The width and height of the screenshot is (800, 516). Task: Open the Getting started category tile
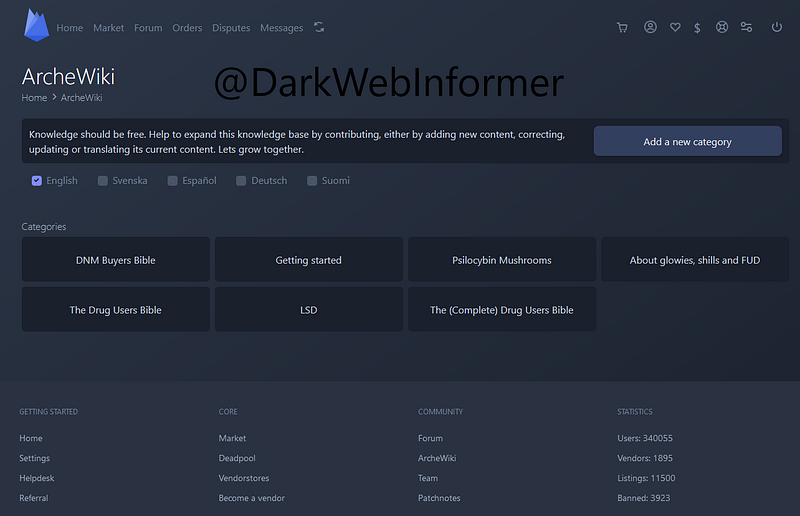(308, 260)
